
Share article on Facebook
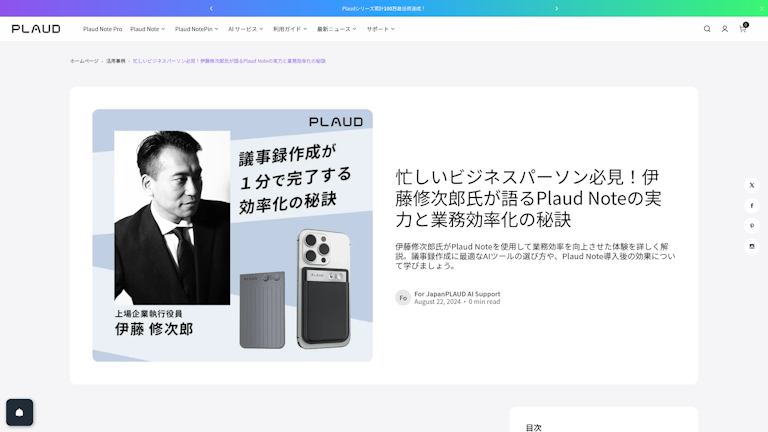tap(752, 206)
